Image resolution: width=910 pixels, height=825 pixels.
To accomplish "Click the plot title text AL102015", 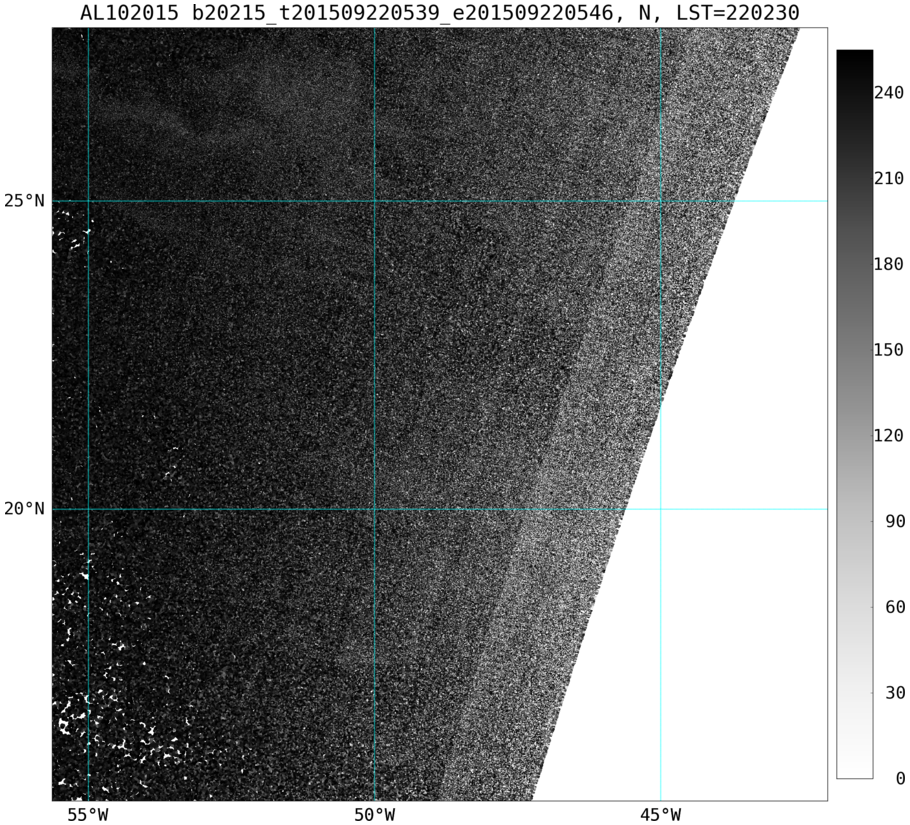I will (x=129, y=12).
